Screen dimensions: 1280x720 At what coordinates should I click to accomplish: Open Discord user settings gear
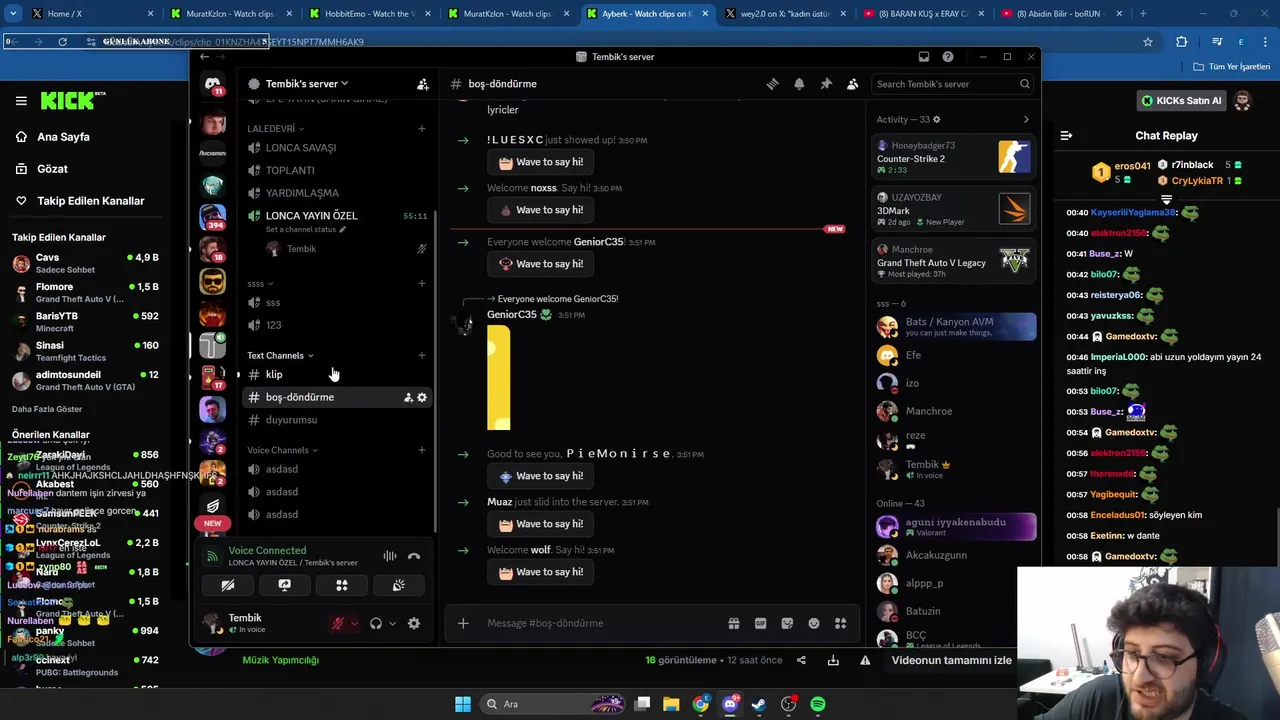(414, 624)
